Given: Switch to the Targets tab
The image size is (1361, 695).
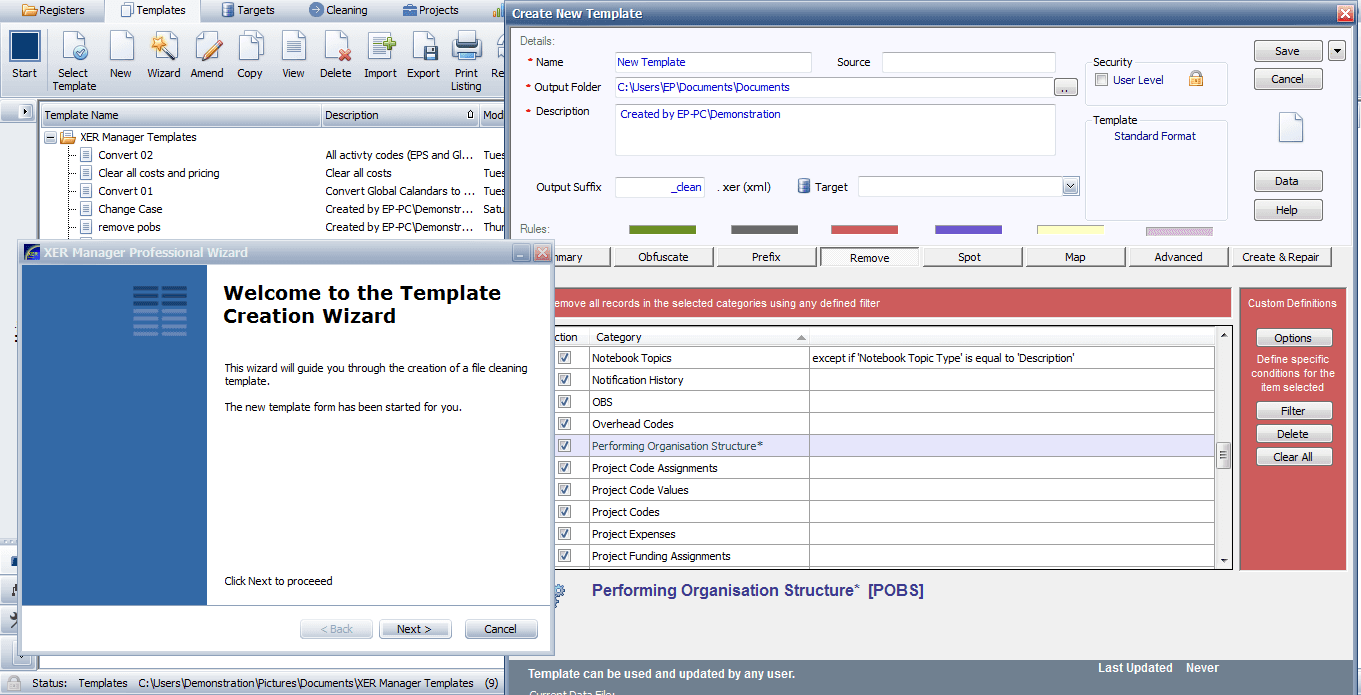Looking at the screenshot, I should click(x=248, y=10).
